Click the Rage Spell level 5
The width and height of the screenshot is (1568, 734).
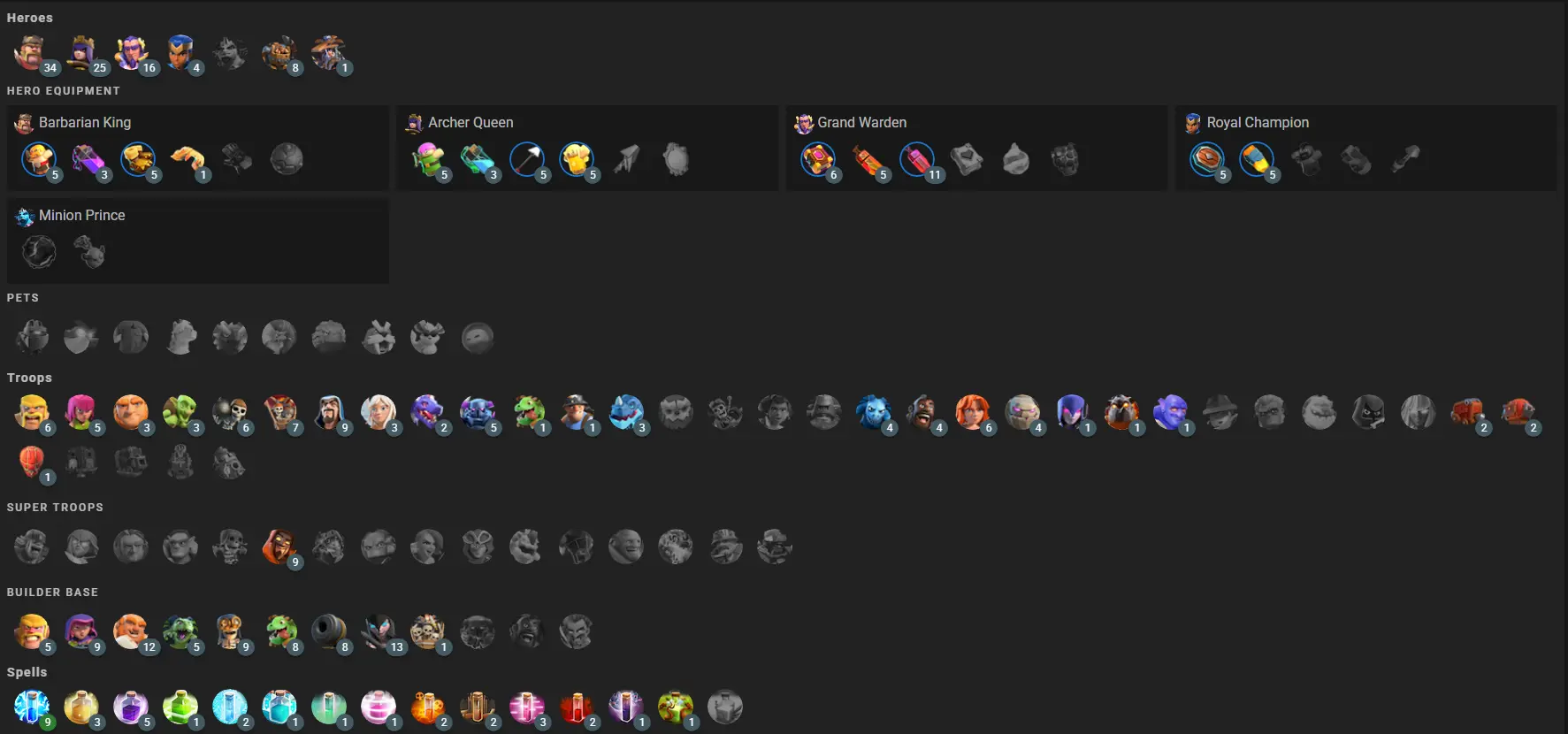[131, 707]
